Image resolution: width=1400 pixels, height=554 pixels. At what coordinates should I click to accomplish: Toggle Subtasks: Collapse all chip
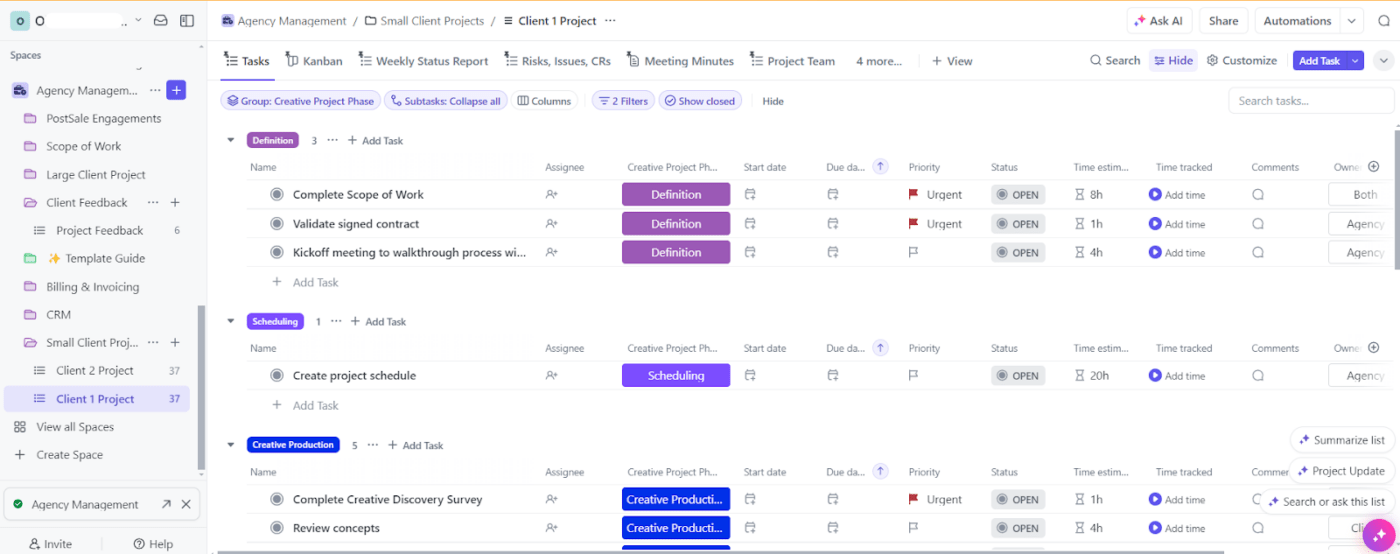[x=446, y=101]
